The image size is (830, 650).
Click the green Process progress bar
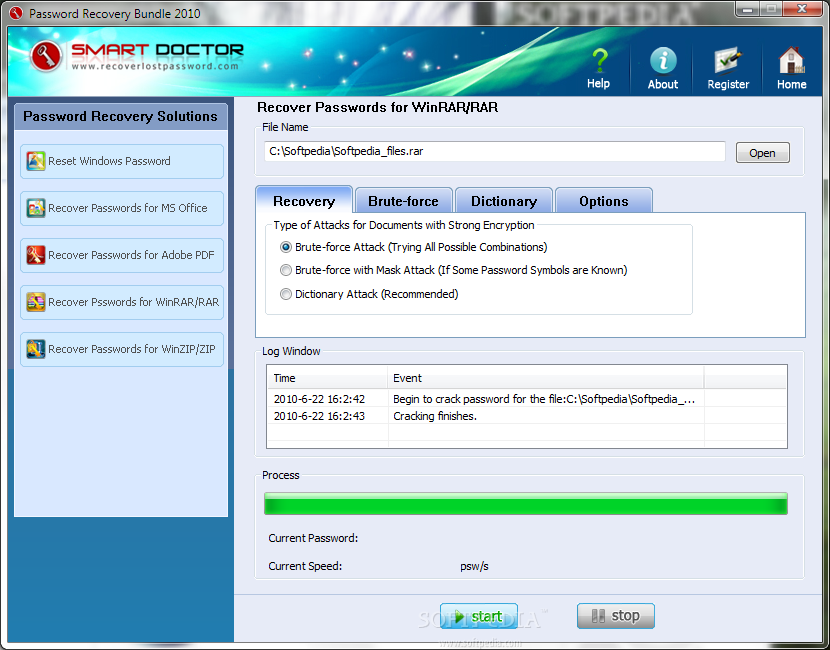(x=526, y=504)
